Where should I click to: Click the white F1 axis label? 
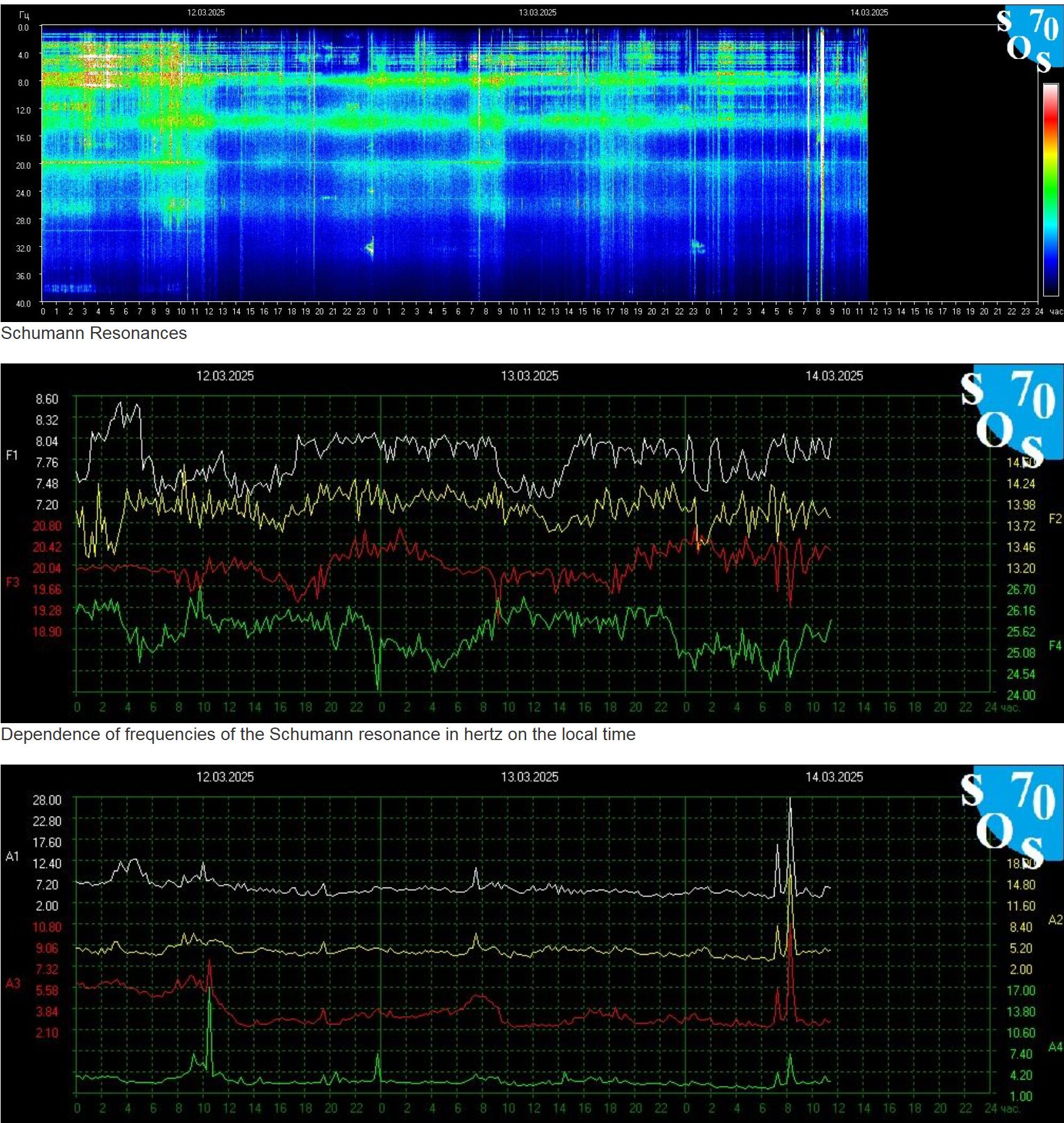(x=12, y=455)
